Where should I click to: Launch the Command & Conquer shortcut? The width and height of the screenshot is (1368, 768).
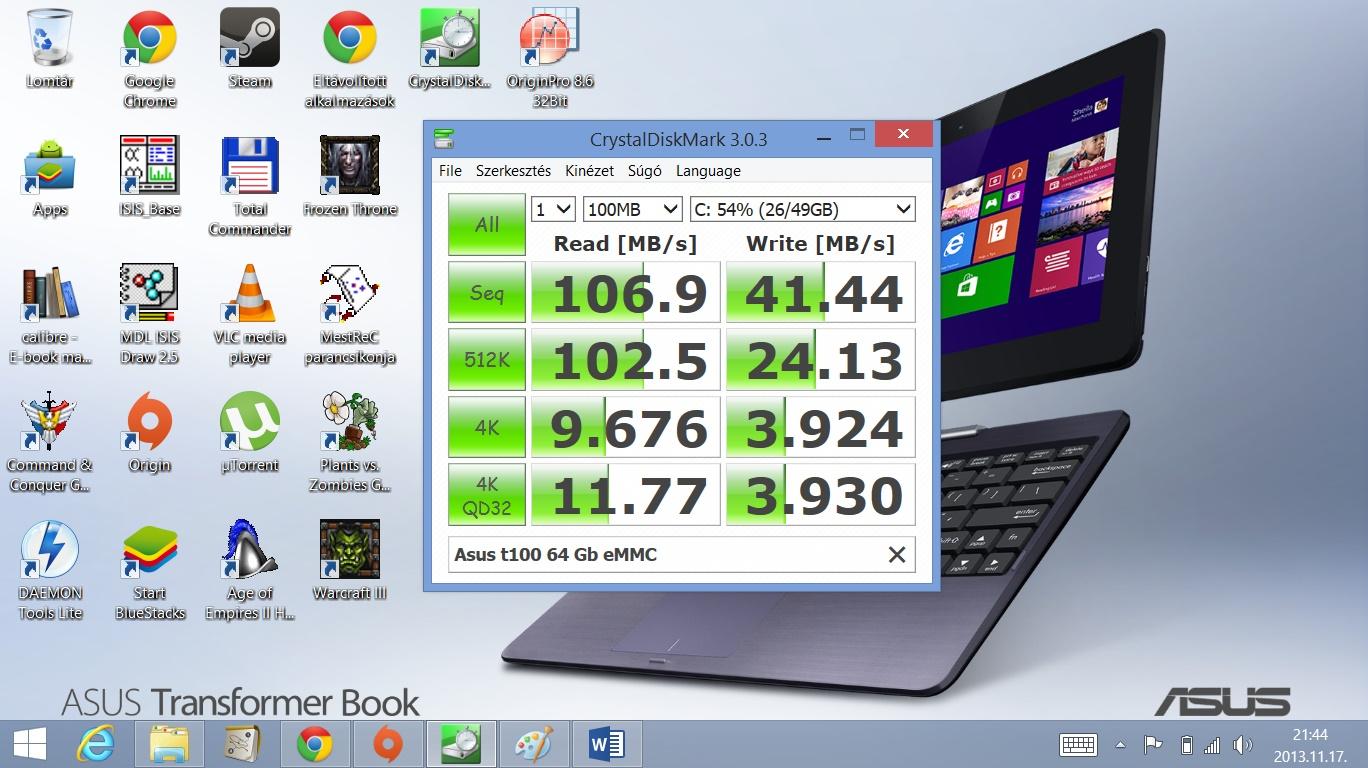(x=50, y=442)
